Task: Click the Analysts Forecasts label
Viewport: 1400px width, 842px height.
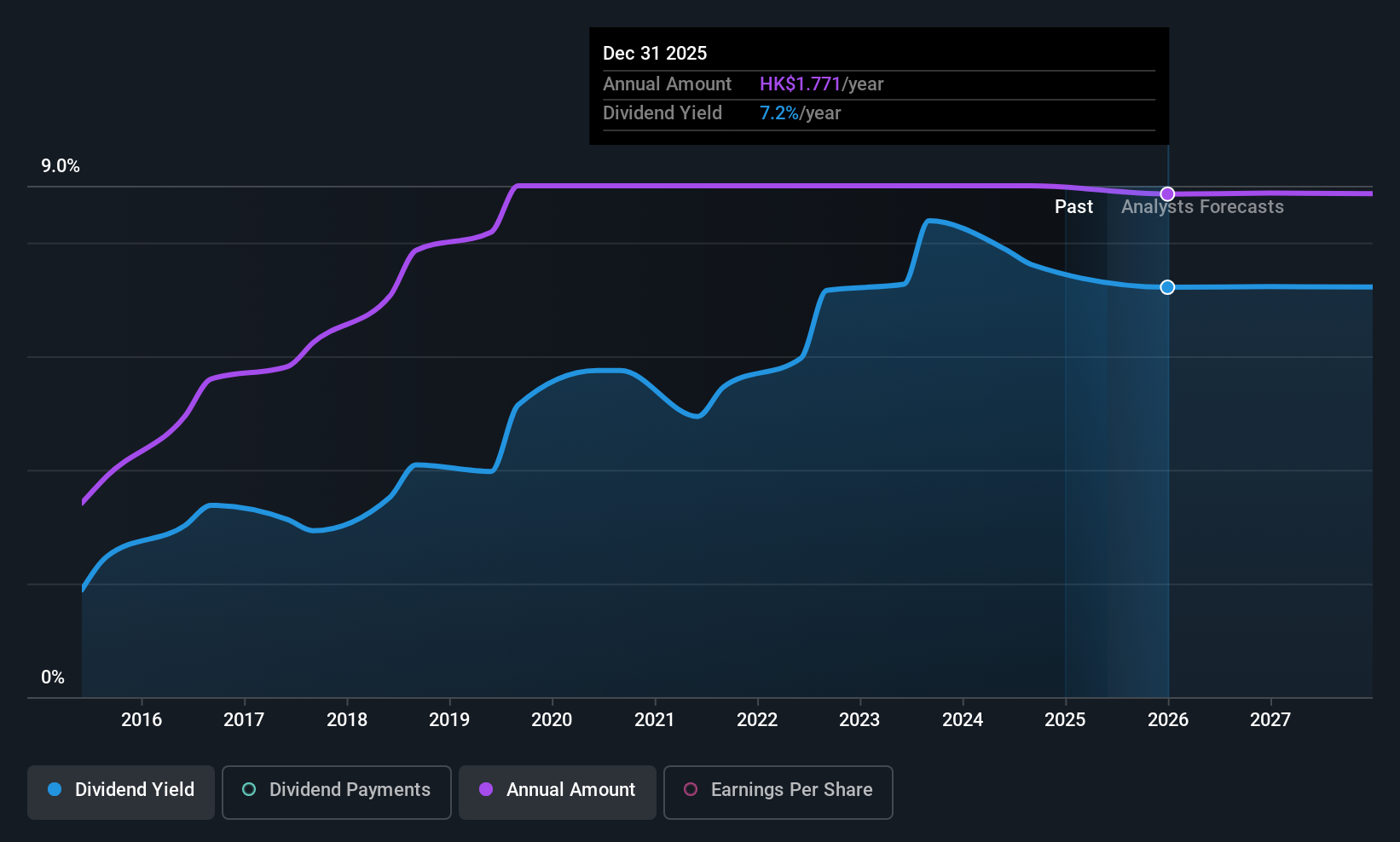Action: [1202, 207]
